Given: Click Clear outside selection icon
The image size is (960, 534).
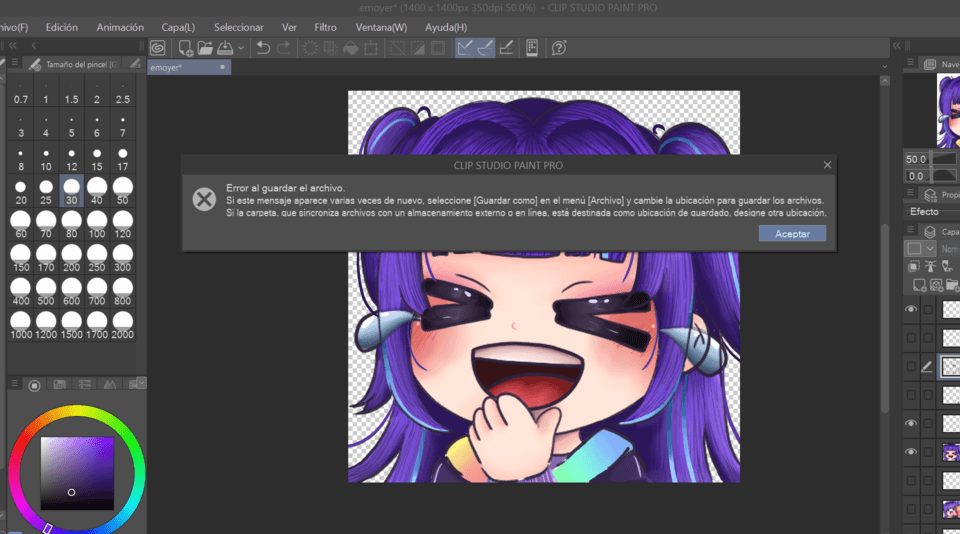Looking at the screenshot, I should 330,48.
